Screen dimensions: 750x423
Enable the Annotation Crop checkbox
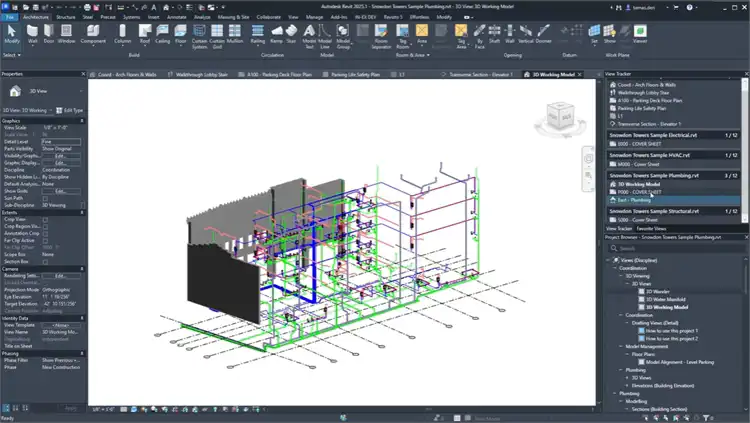(45, 234)
